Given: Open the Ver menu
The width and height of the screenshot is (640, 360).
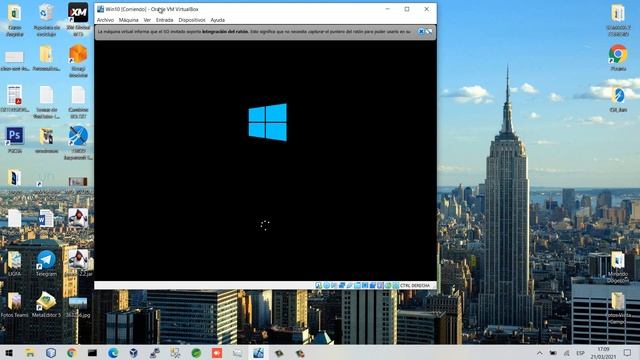Looking at the screenshot, I should [147, 20].
